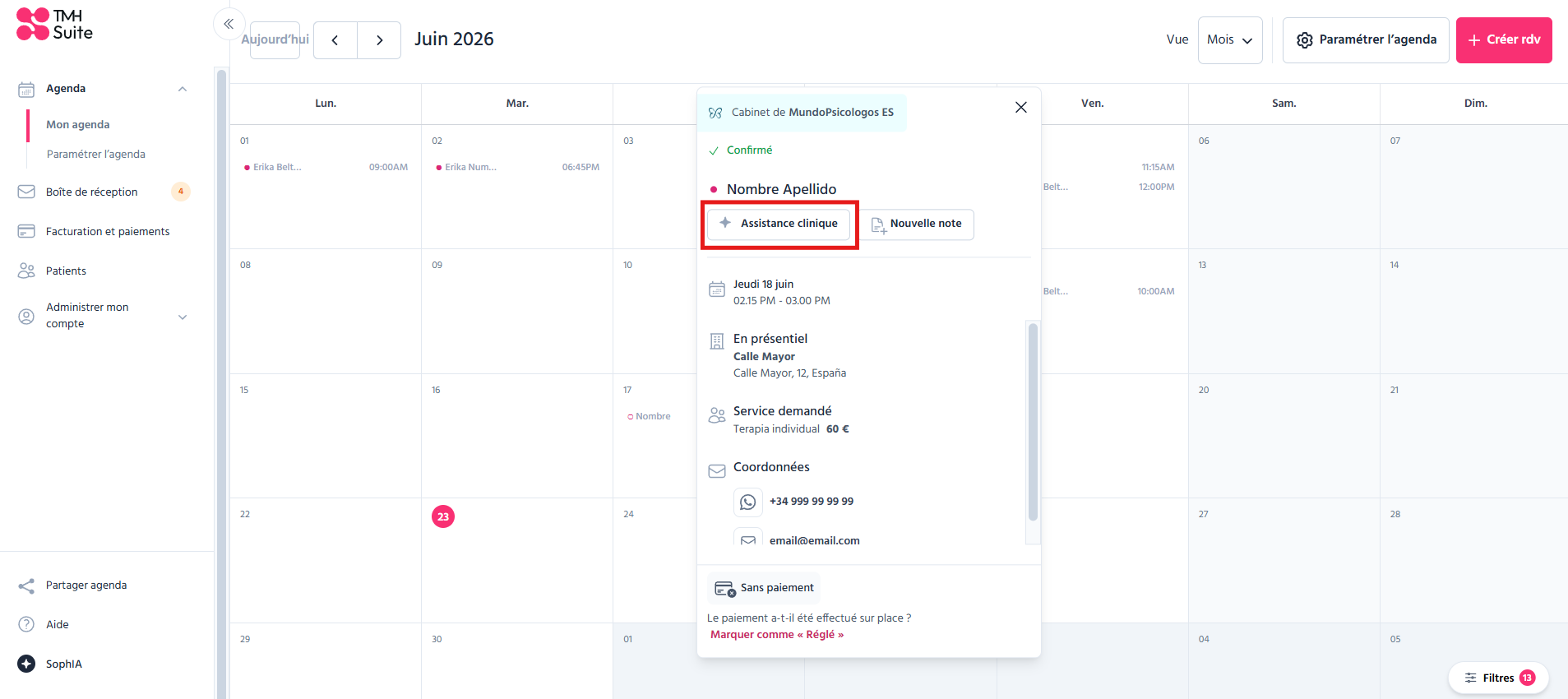Collapse the sidebar with the double-chevron icon
This screenshot has width=1568, height=699.
point(229,24)
